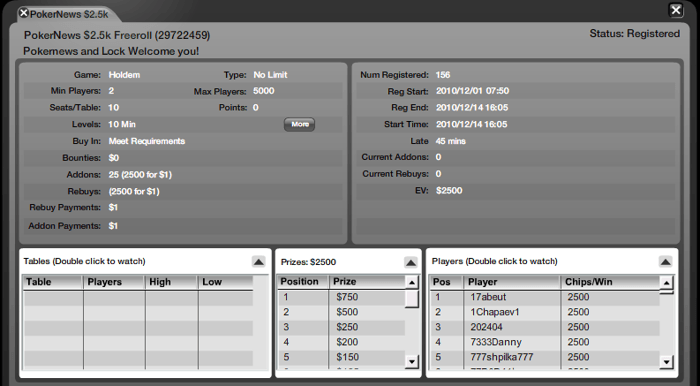700x386 pixels.
Task: Select player 777shpilka777
Action: click(545, 357)
